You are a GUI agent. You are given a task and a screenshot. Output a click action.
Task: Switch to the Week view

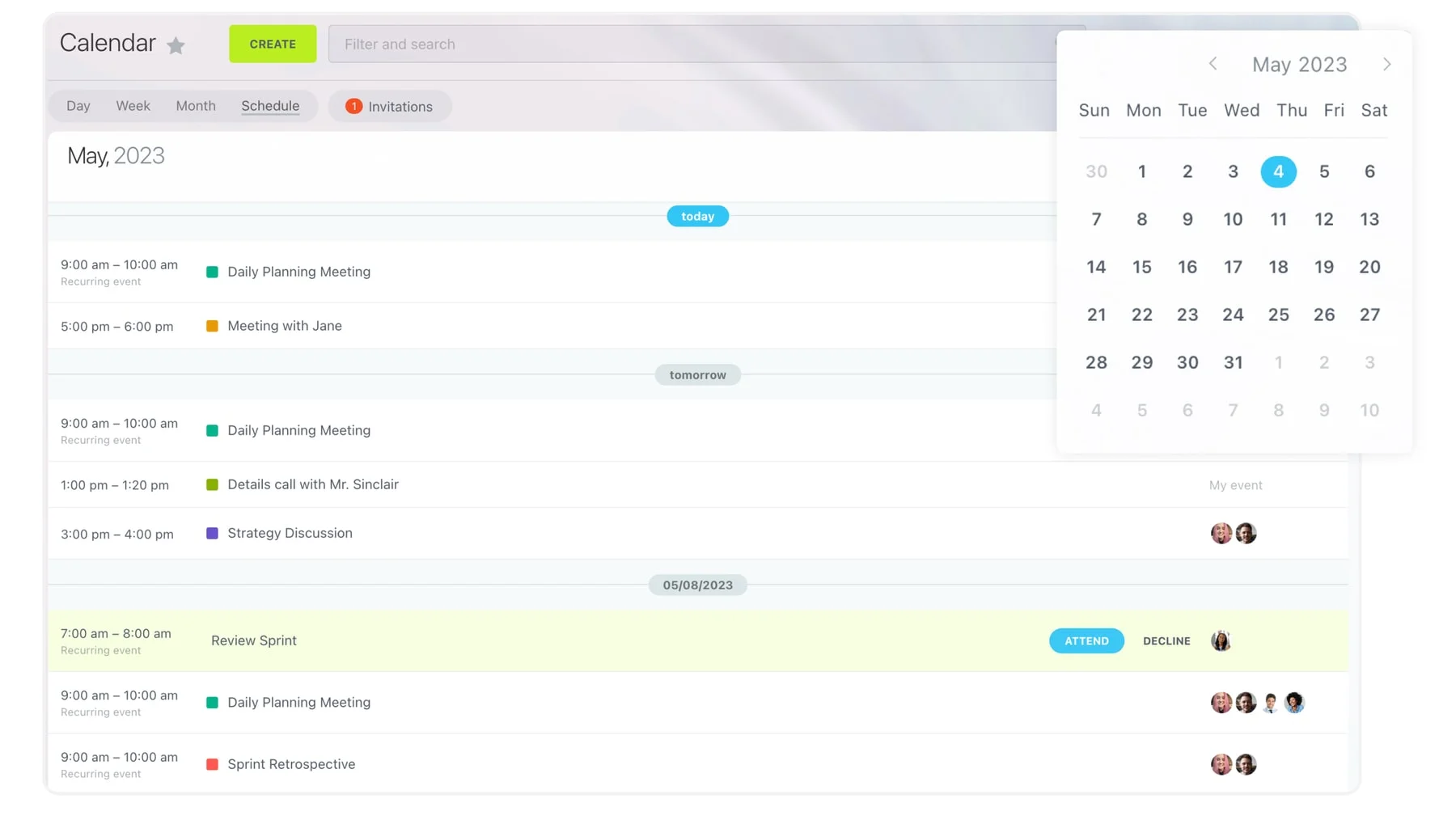coord(133,106)
